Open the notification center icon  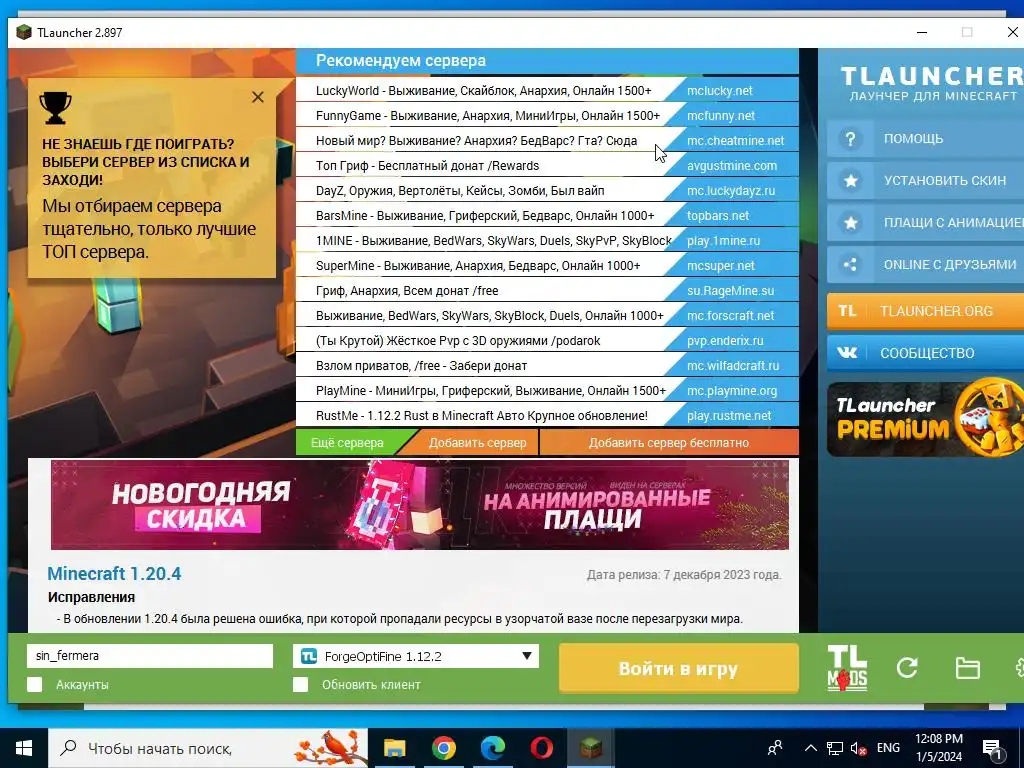pyautogui.click(x=993, y=748)
